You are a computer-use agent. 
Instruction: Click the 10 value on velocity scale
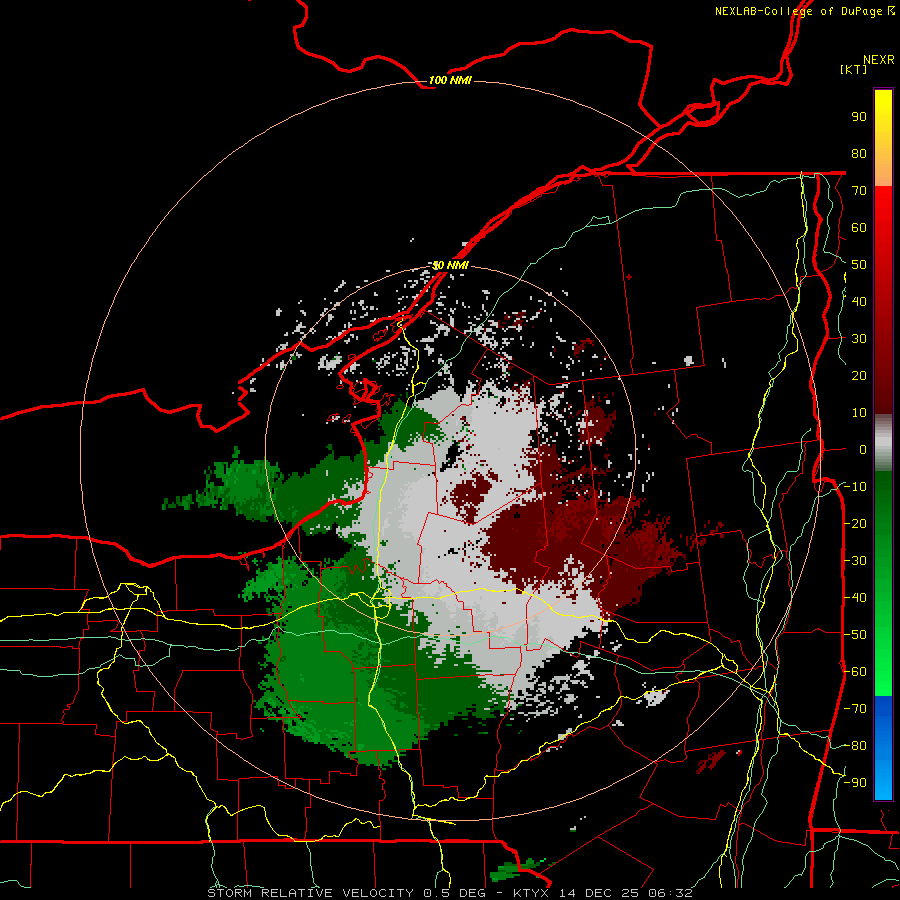click(x=859, y=413)
